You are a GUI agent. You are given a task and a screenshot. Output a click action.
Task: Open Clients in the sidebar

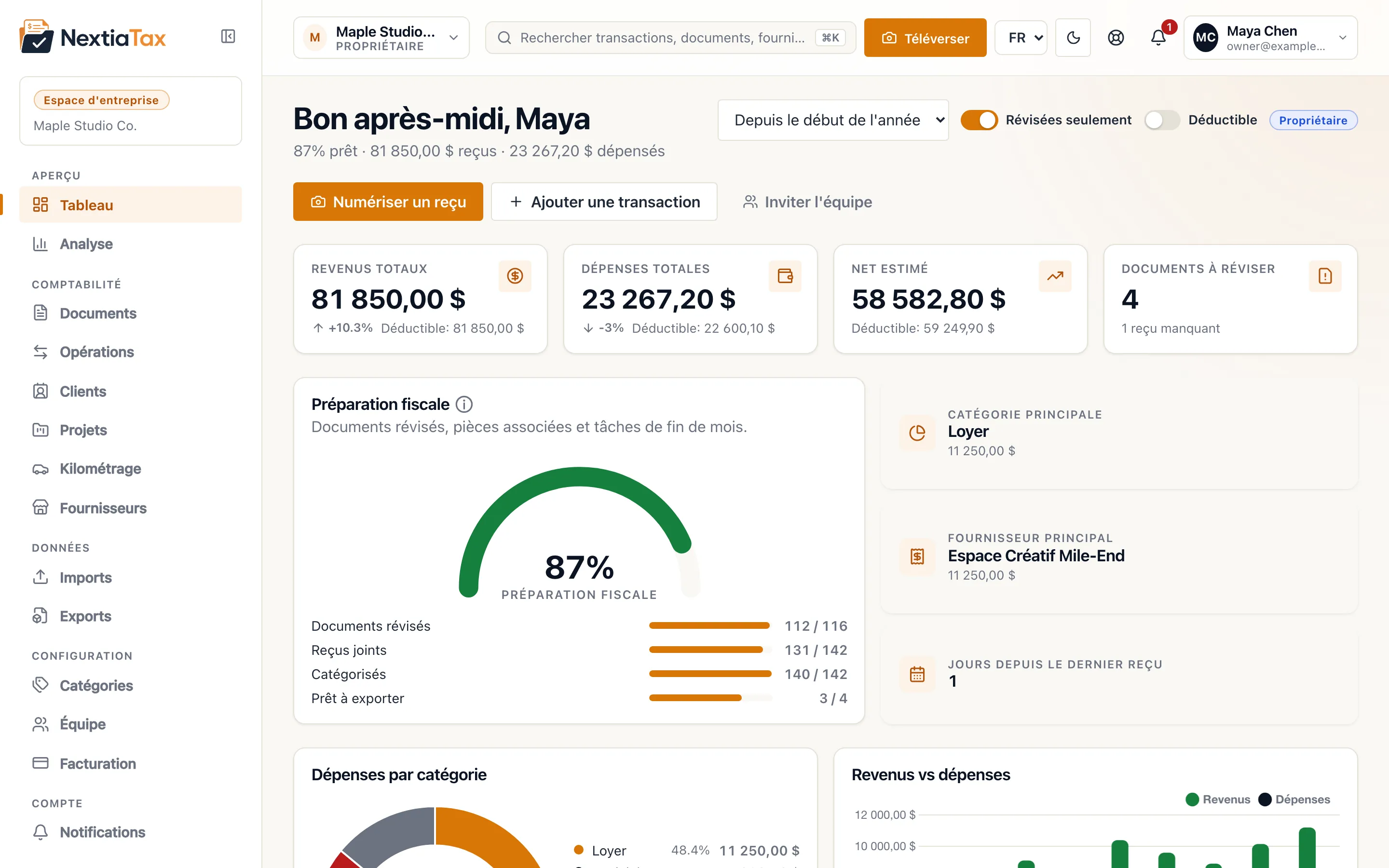130,392
